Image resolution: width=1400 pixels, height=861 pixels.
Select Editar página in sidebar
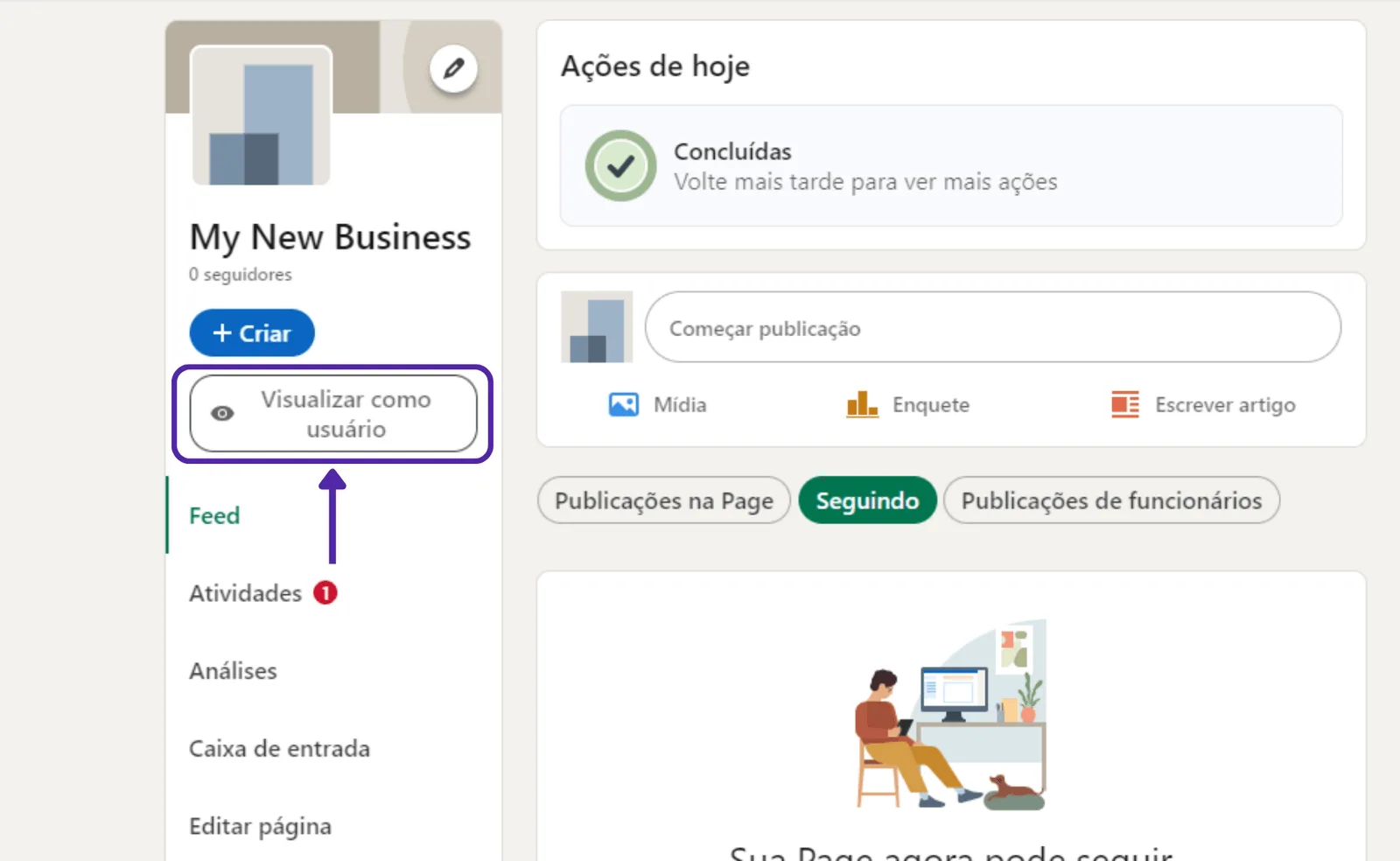(x=260, y=827)
